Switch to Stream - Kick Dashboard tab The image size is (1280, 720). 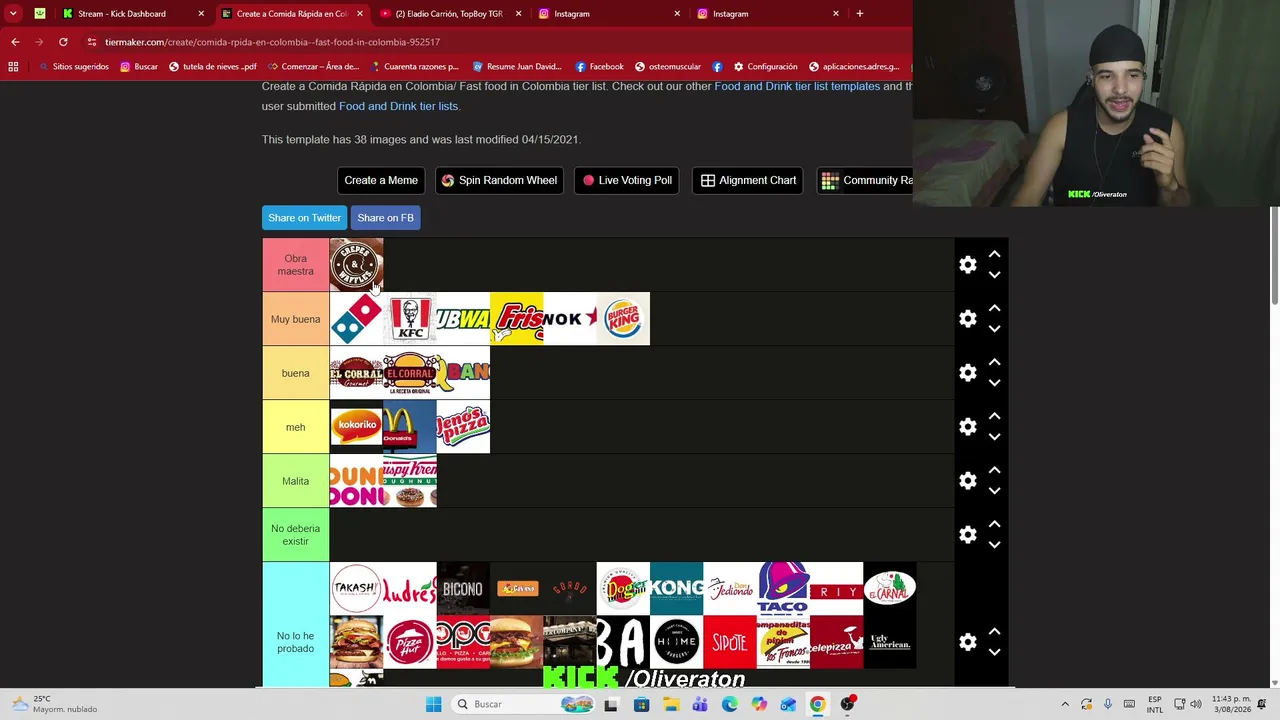click(132, 14)
